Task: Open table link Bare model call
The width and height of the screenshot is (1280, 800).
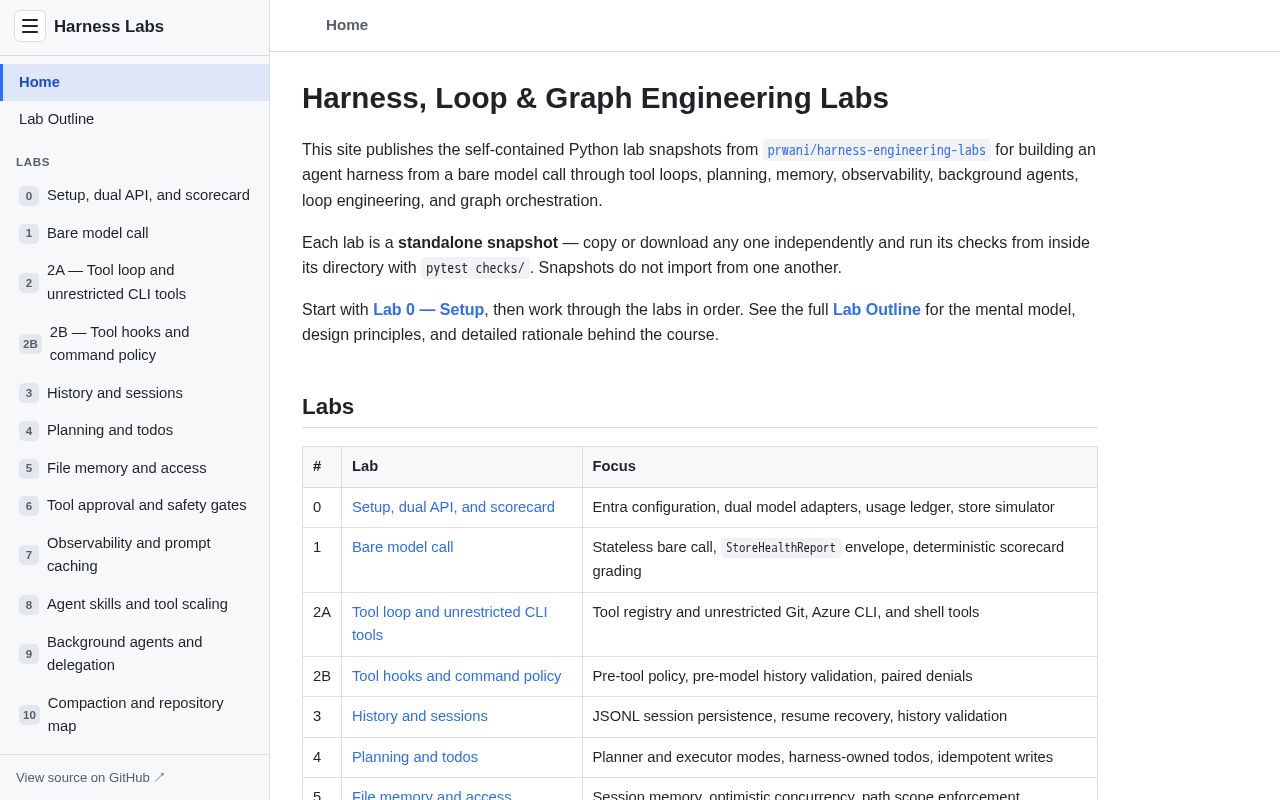Action: point(402,547)
